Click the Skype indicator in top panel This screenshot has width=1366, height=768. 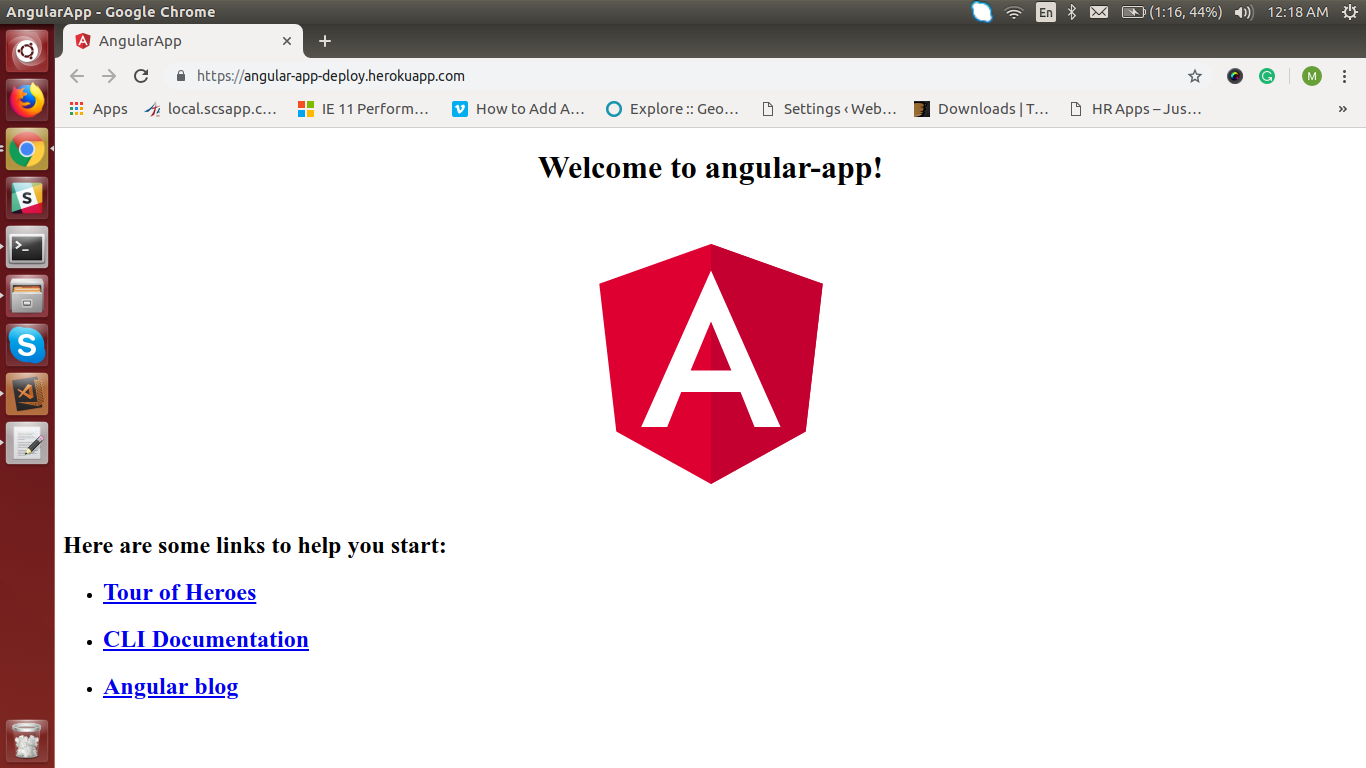coord(982,12)
